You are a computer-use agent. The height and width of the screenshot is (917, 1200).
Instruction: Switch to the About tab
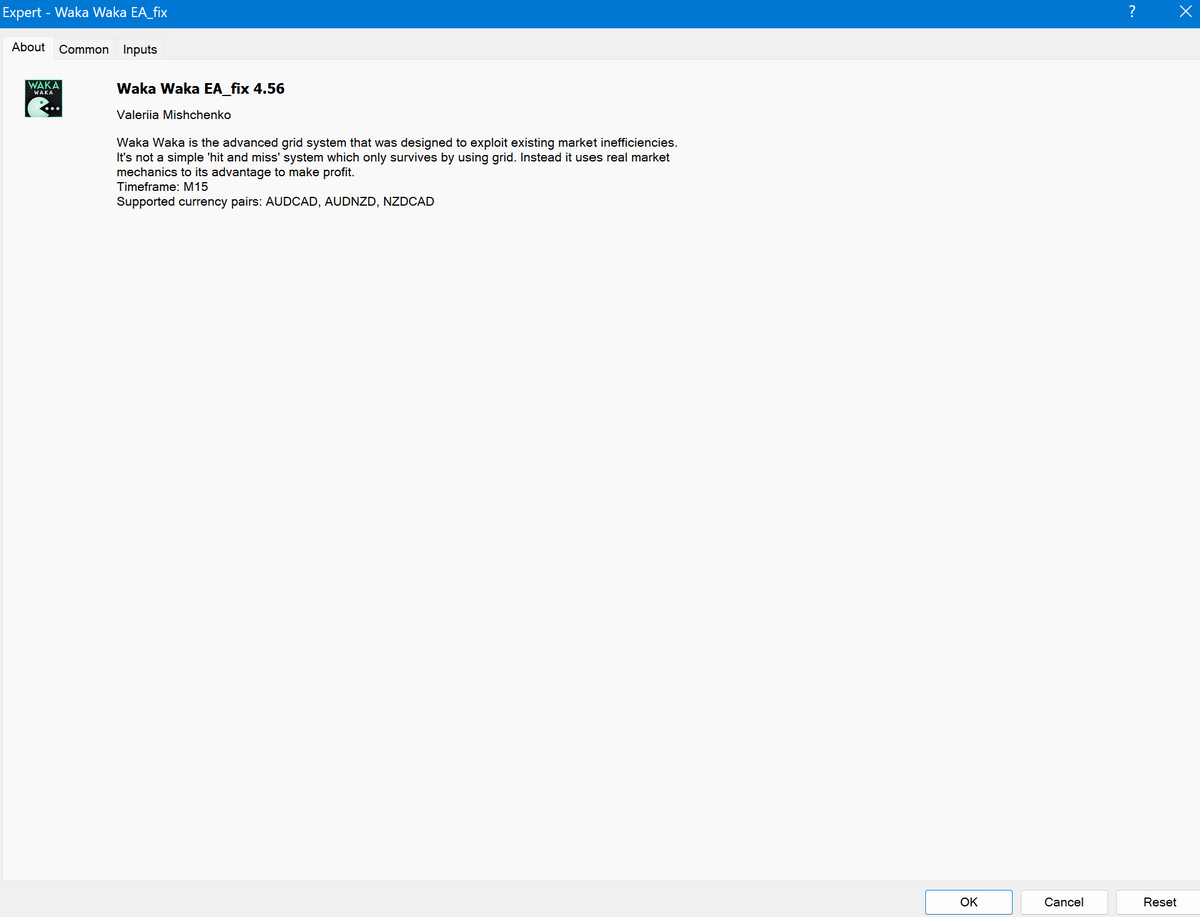pos(28,47)
